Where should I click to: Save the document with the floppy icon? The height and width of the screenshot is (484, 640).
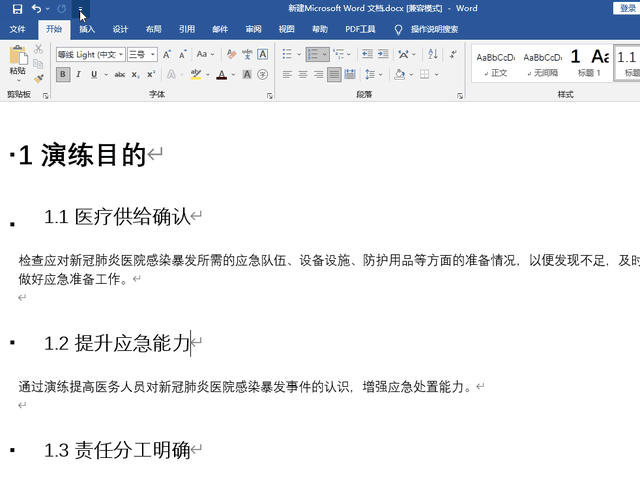pos(17,9)
